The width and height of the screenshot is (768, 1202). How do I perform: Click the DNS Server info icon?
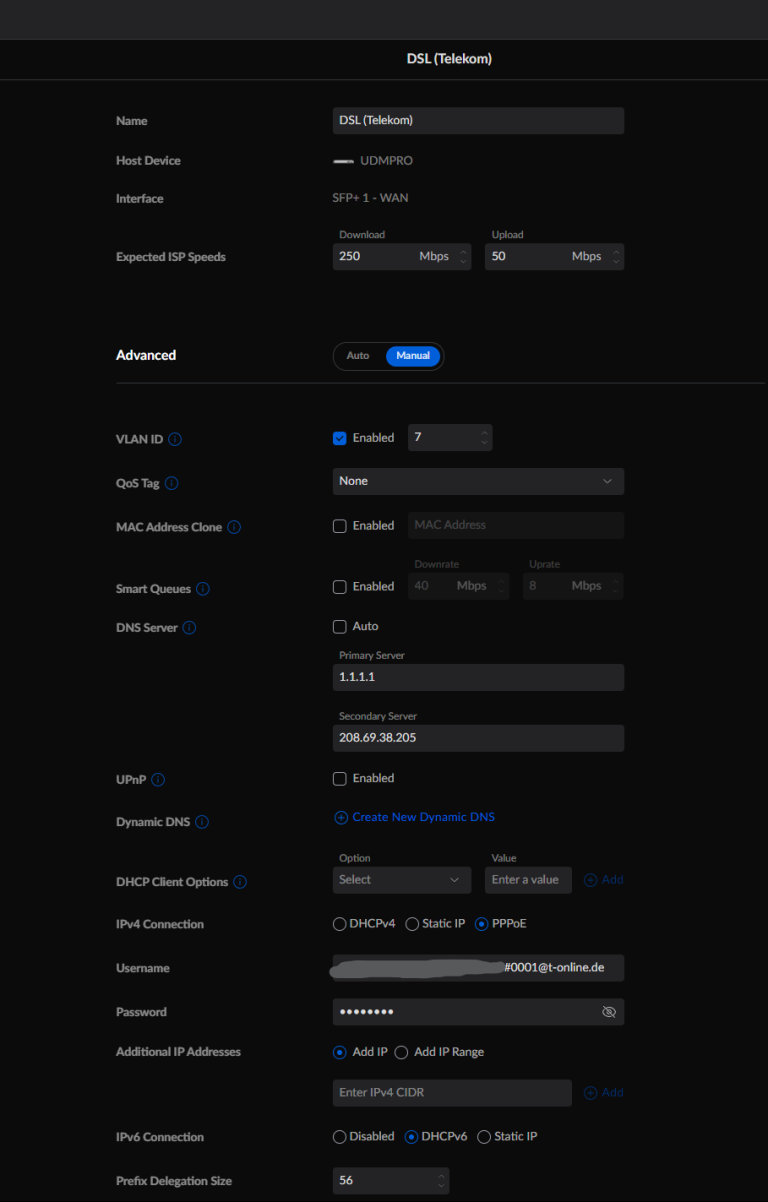point(189,628)
